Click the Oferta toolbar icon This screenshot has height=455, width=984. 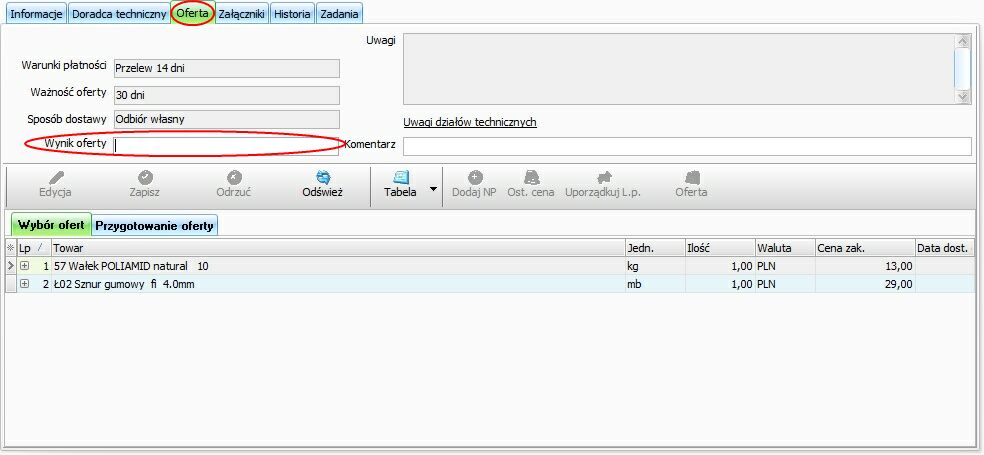click(x=691, y=177)
